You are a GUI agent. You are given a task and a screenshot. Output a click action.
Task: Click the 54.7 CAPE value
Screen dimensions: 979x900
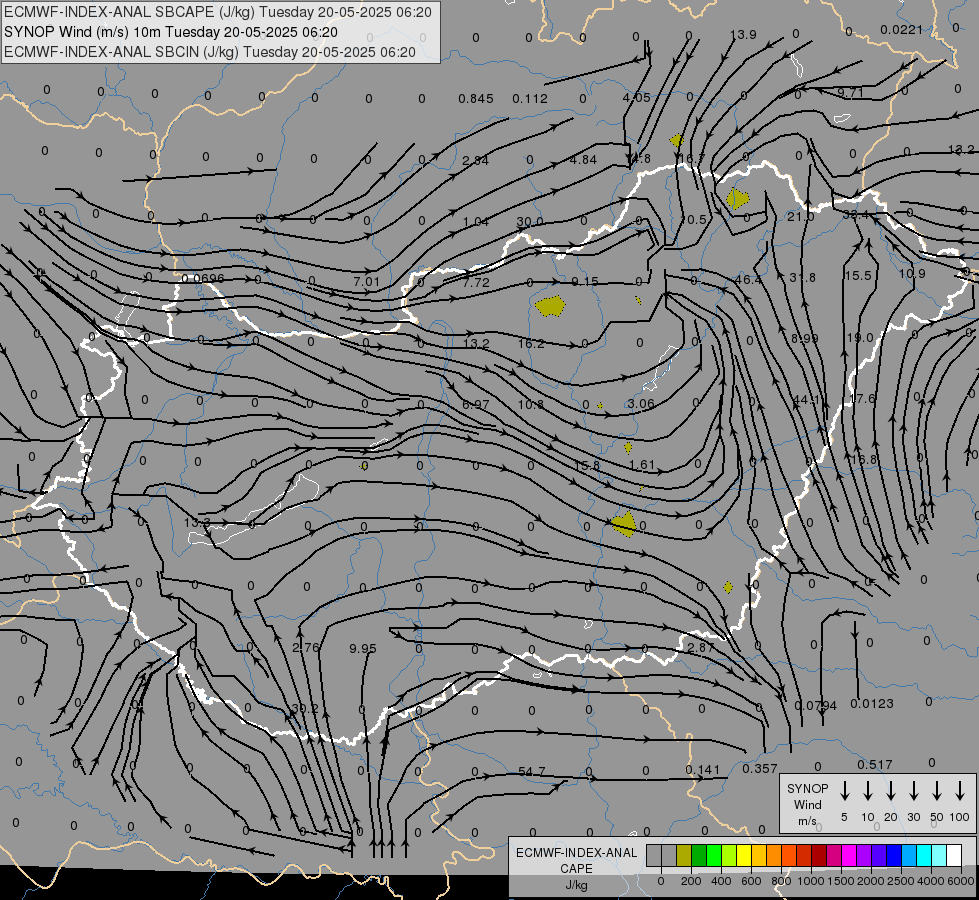point(532,771)
